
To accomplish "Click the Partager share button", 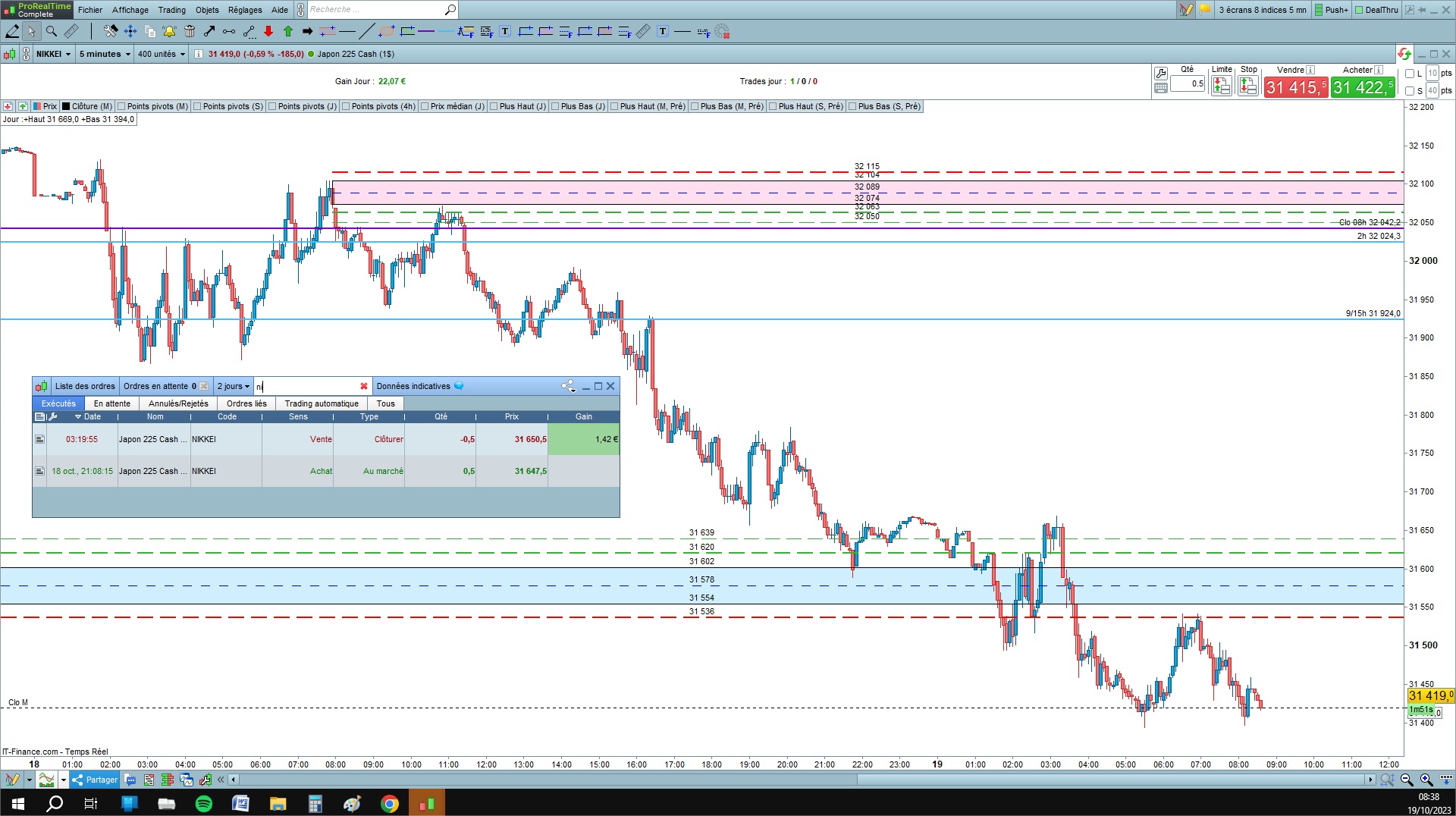I will pos(95,780).
